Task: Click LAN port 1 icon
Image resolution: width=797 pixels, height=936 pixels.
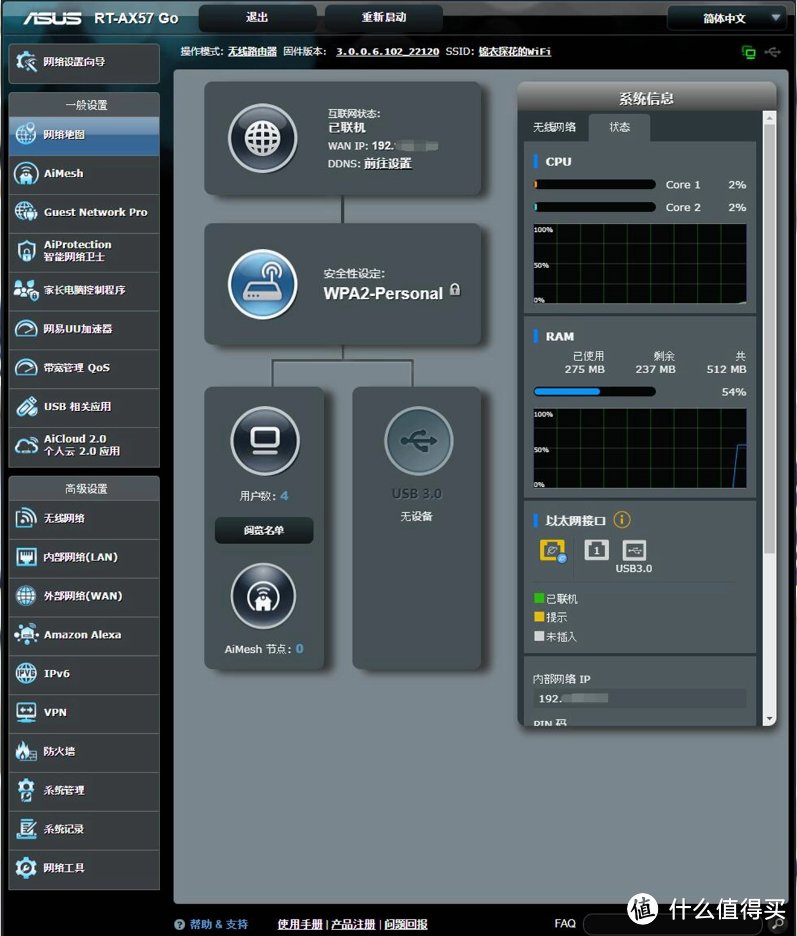Action: click(596, 549)
